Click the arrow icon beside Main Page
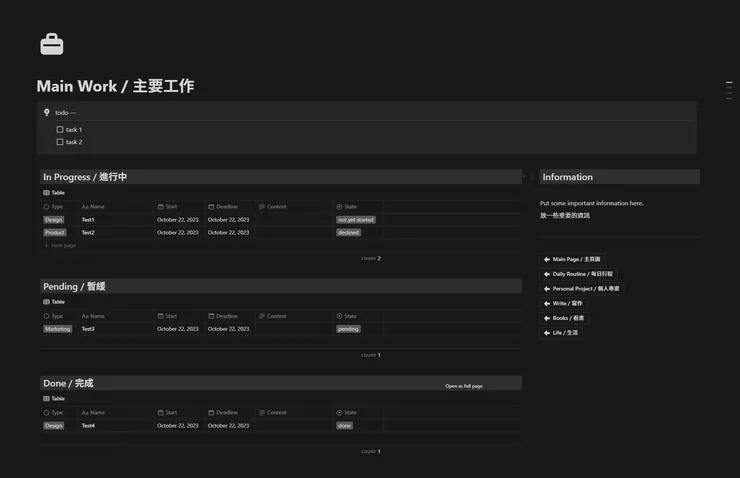740x478 pixels. [547, 259]
